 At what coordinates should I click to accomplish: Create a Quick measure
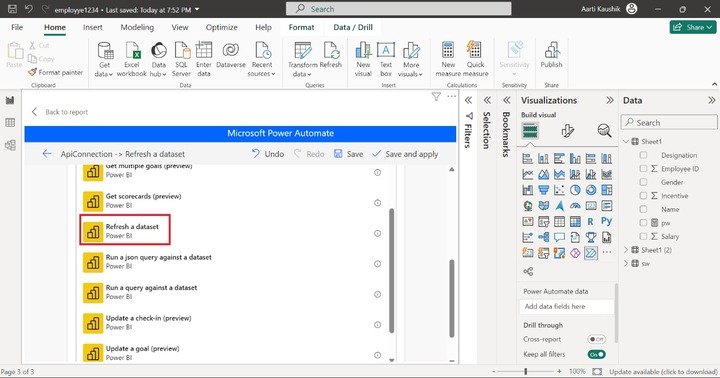pos(475,59)
